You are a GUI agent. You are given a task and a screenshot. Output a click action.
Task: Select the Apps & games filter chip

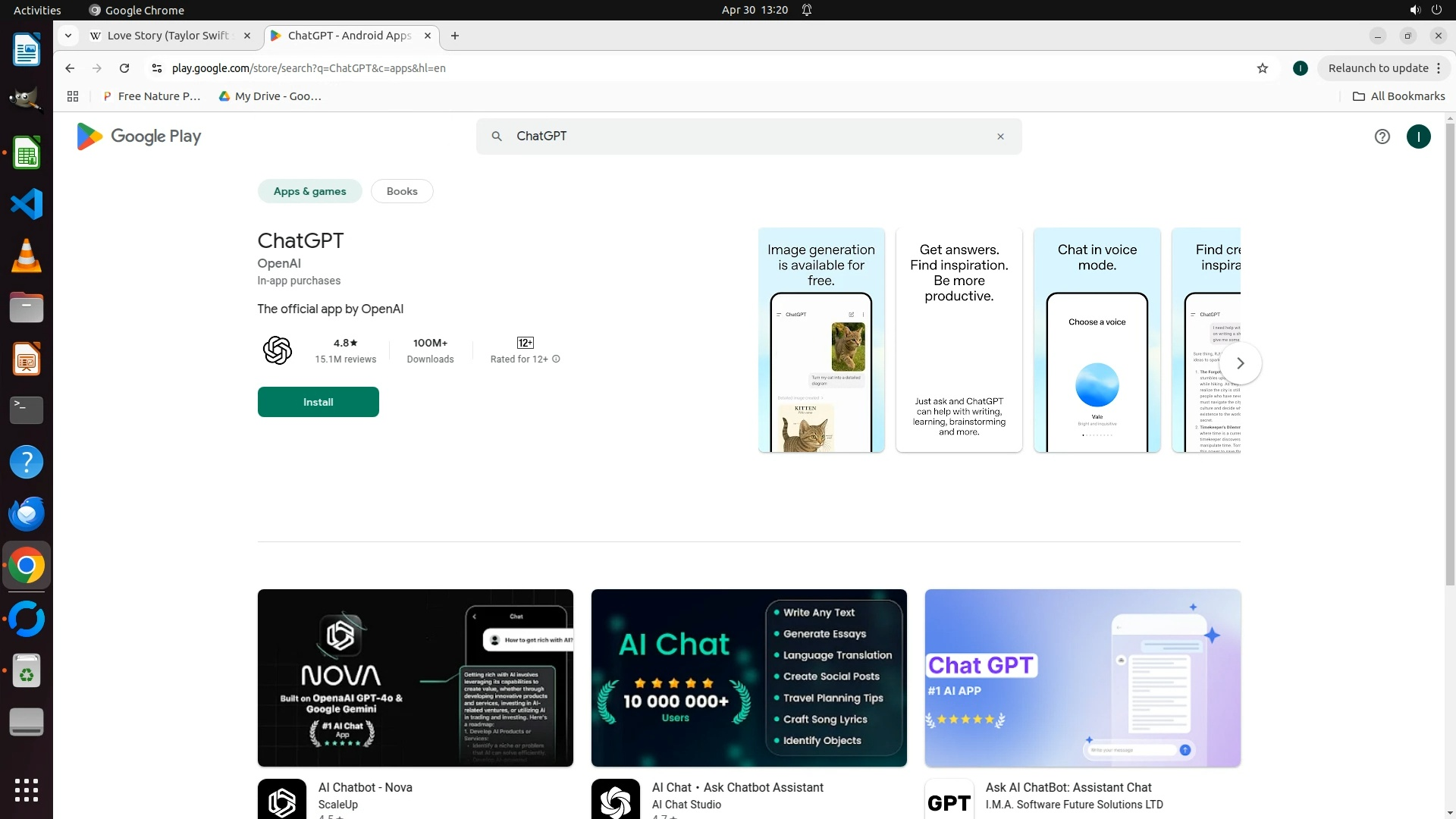coord(309,191)
